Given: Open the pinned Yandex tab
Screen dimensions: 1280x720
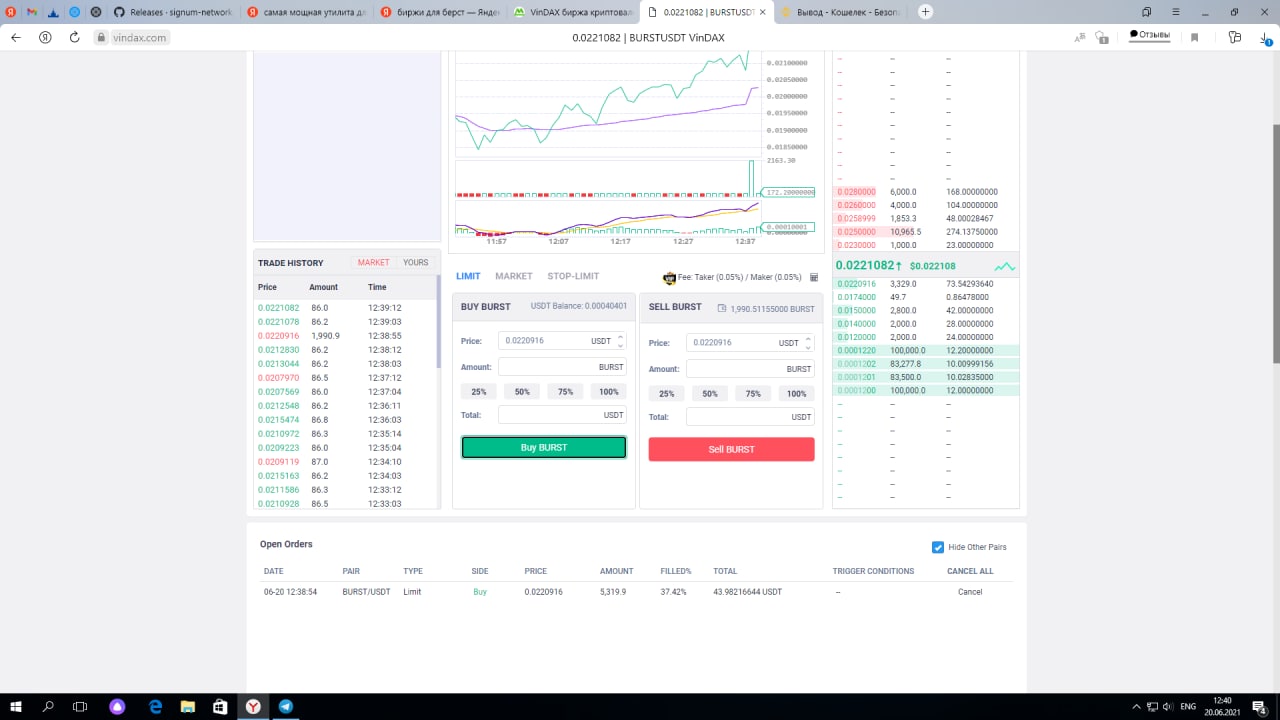Looking at the screenshot, I should [x=10, y=12].
